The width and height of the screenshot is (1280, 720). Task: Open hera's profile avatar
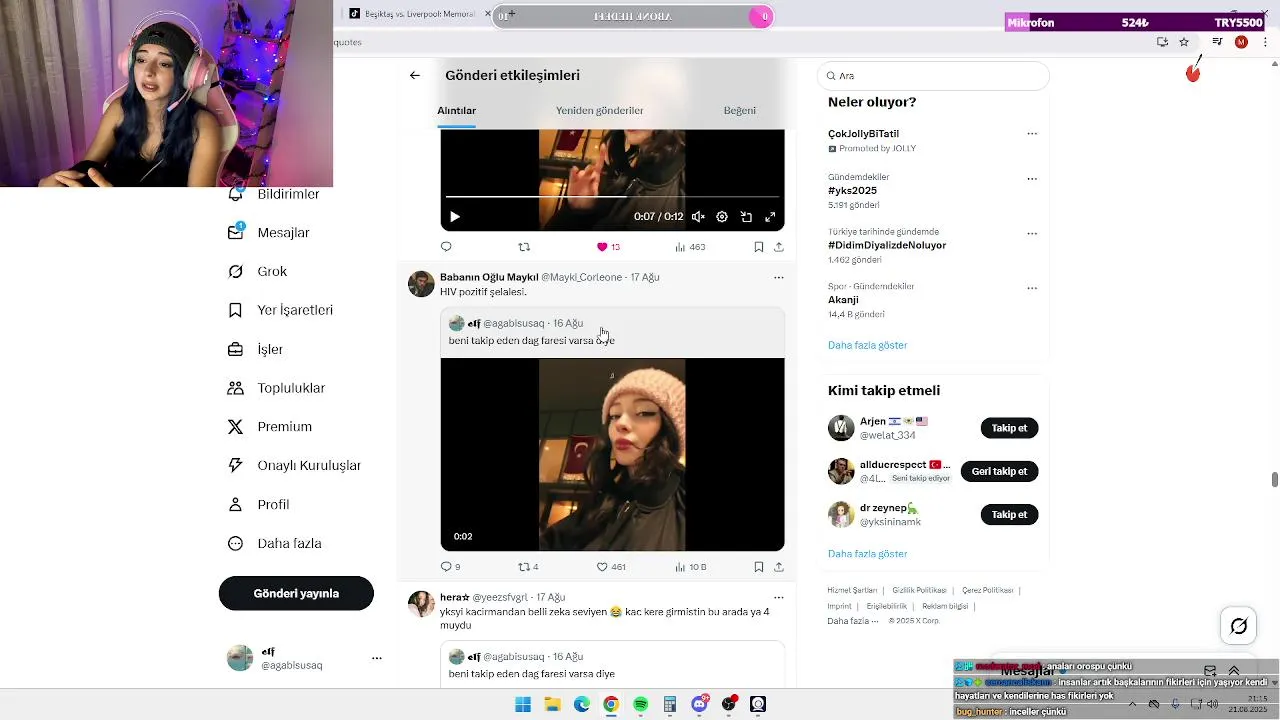[x=421, y=604]
